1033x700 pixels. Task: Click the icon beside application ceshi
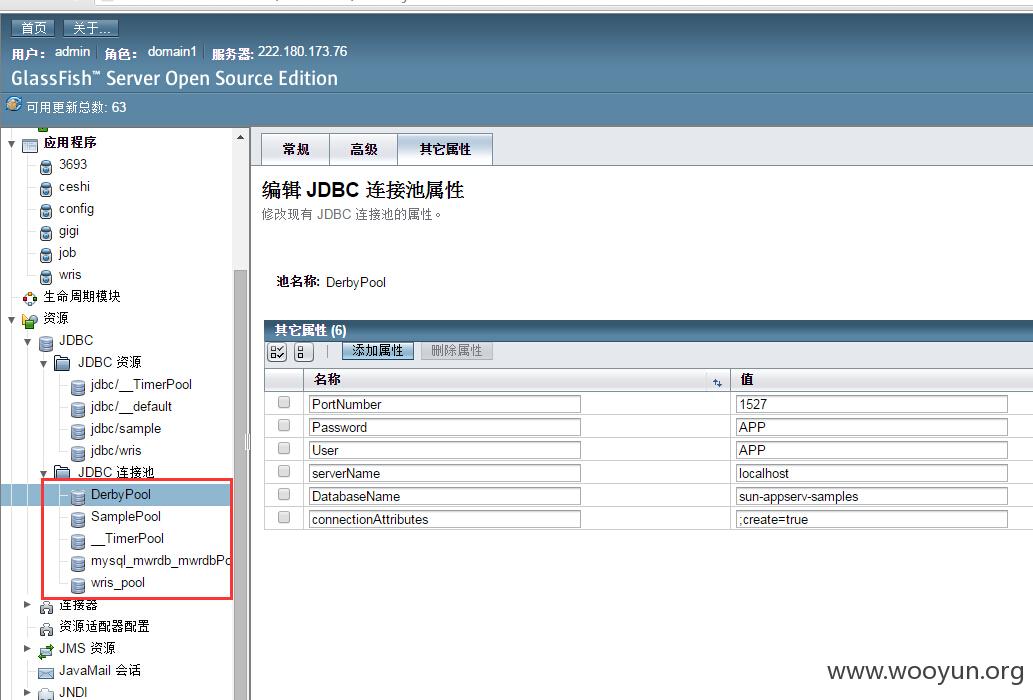tap(45, 189)
